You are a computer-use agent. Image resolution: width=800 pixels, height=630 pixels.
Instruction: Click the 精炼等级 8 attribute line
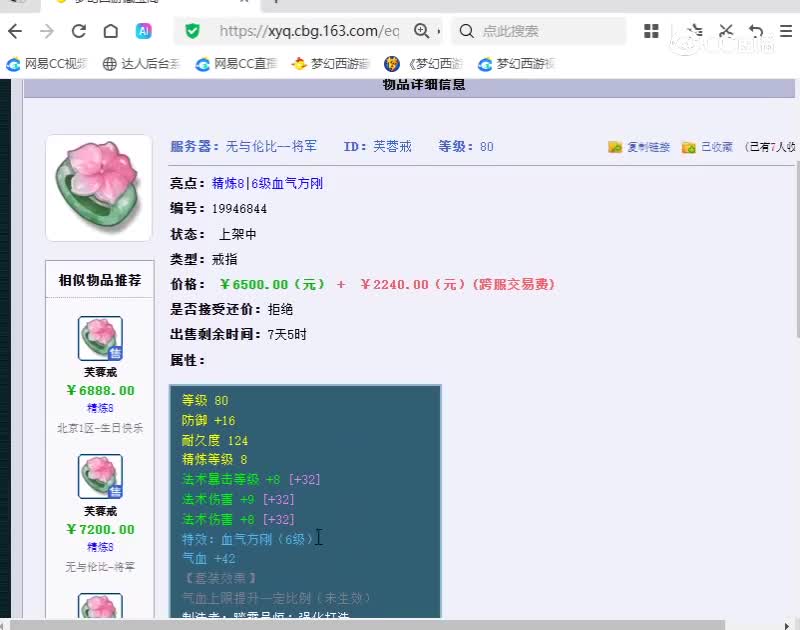point(214,460)
